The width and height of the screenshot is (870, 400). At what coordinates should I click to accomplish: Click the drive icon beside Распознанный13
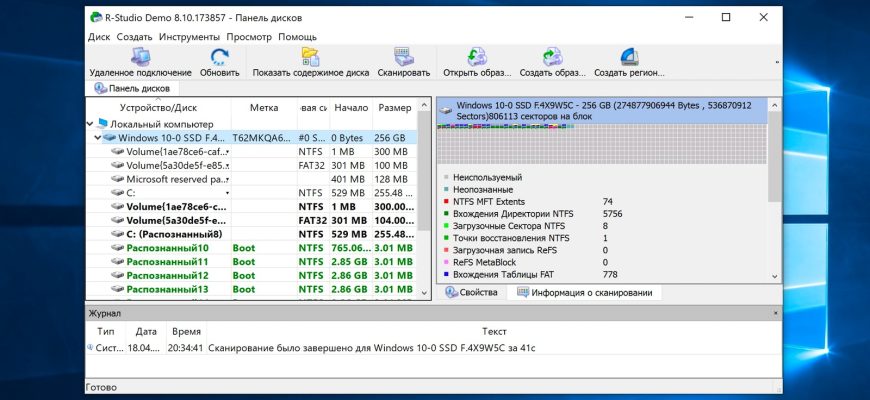coord(118,290)
